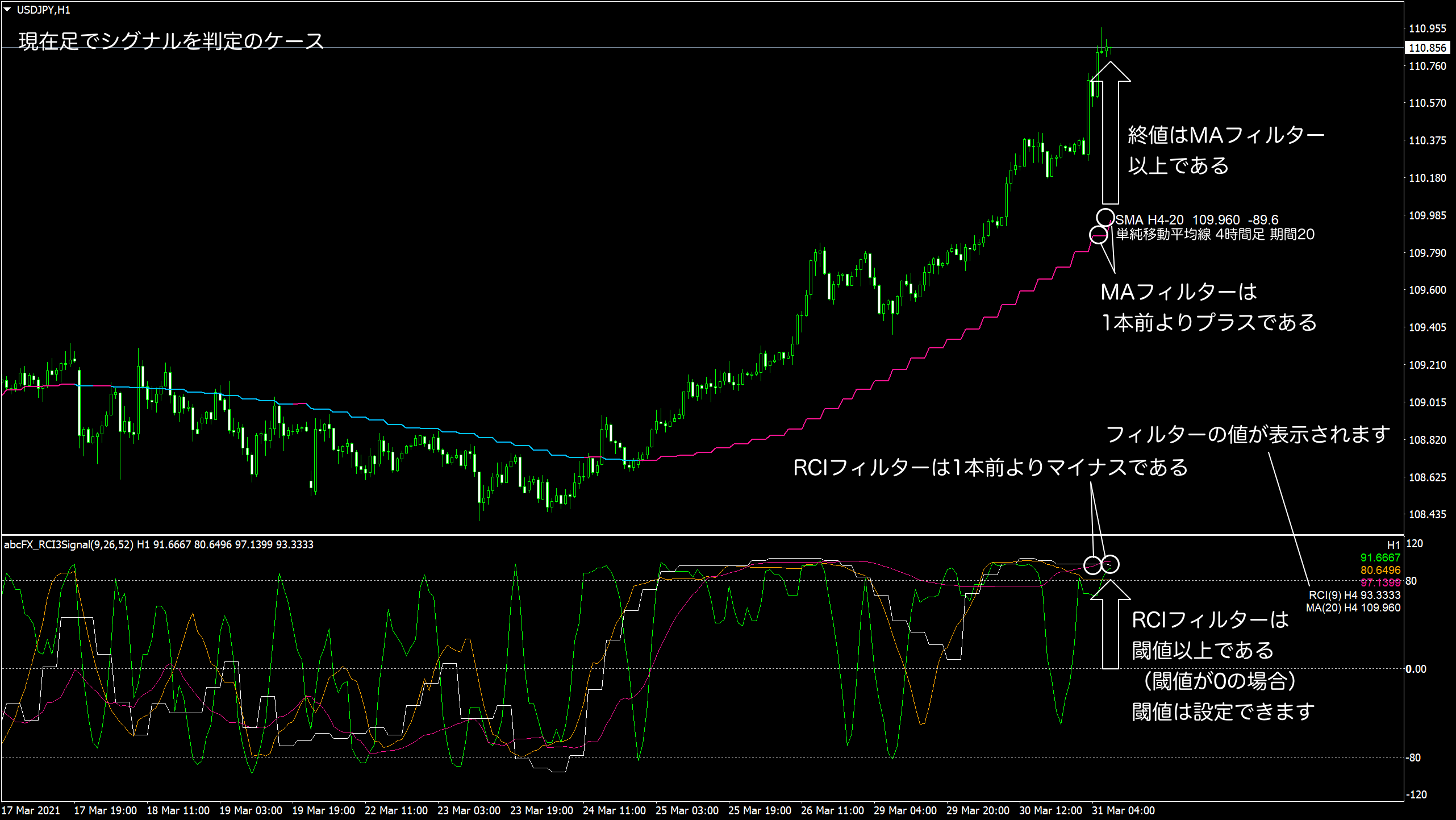Click the RCI(9) H4 93.3333 filter text

coord(1354,595)
